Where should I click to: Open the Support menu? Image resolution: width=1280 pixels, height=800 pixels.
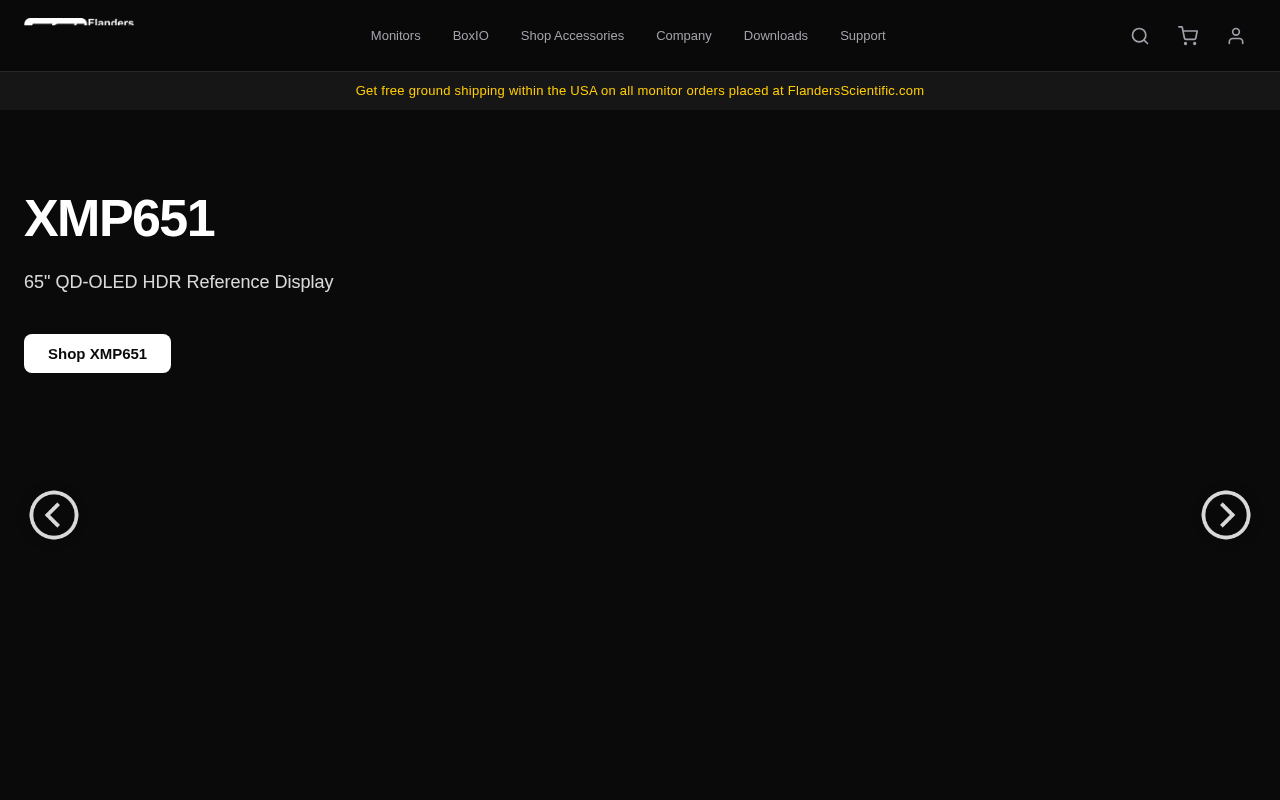coord(863,36)
